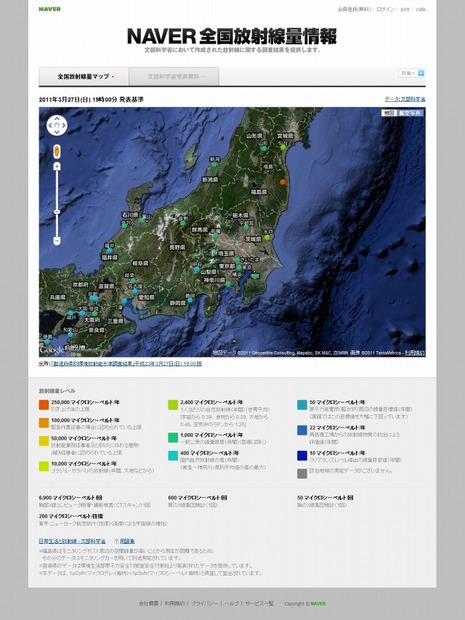Viewport: 465px width, 620px height.
Task: Click the question mark icon beside 用語集
Action: coord(116,541)
